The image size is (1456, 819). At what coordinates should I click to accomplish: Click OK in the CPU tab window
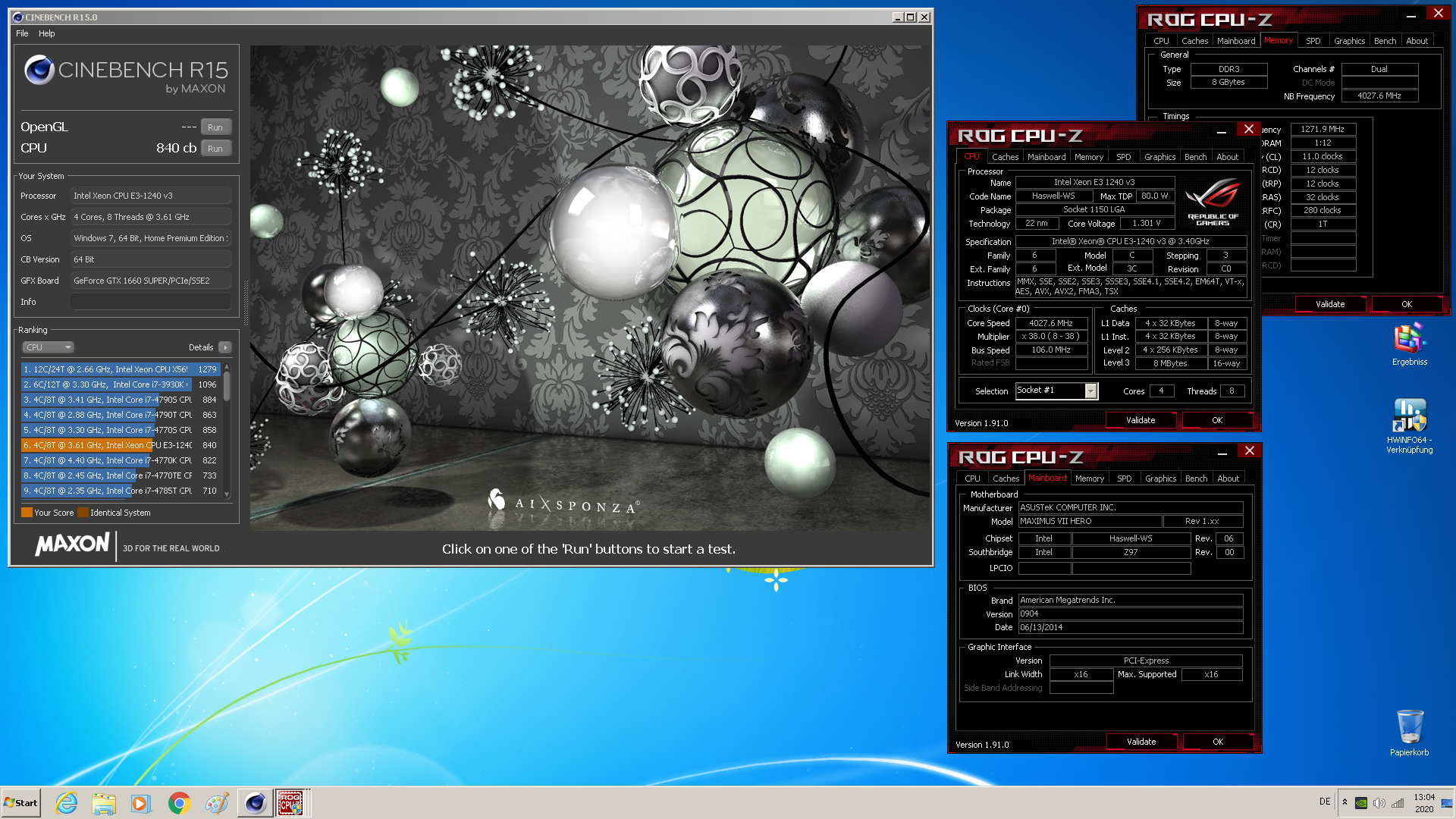pos(1217,420)
